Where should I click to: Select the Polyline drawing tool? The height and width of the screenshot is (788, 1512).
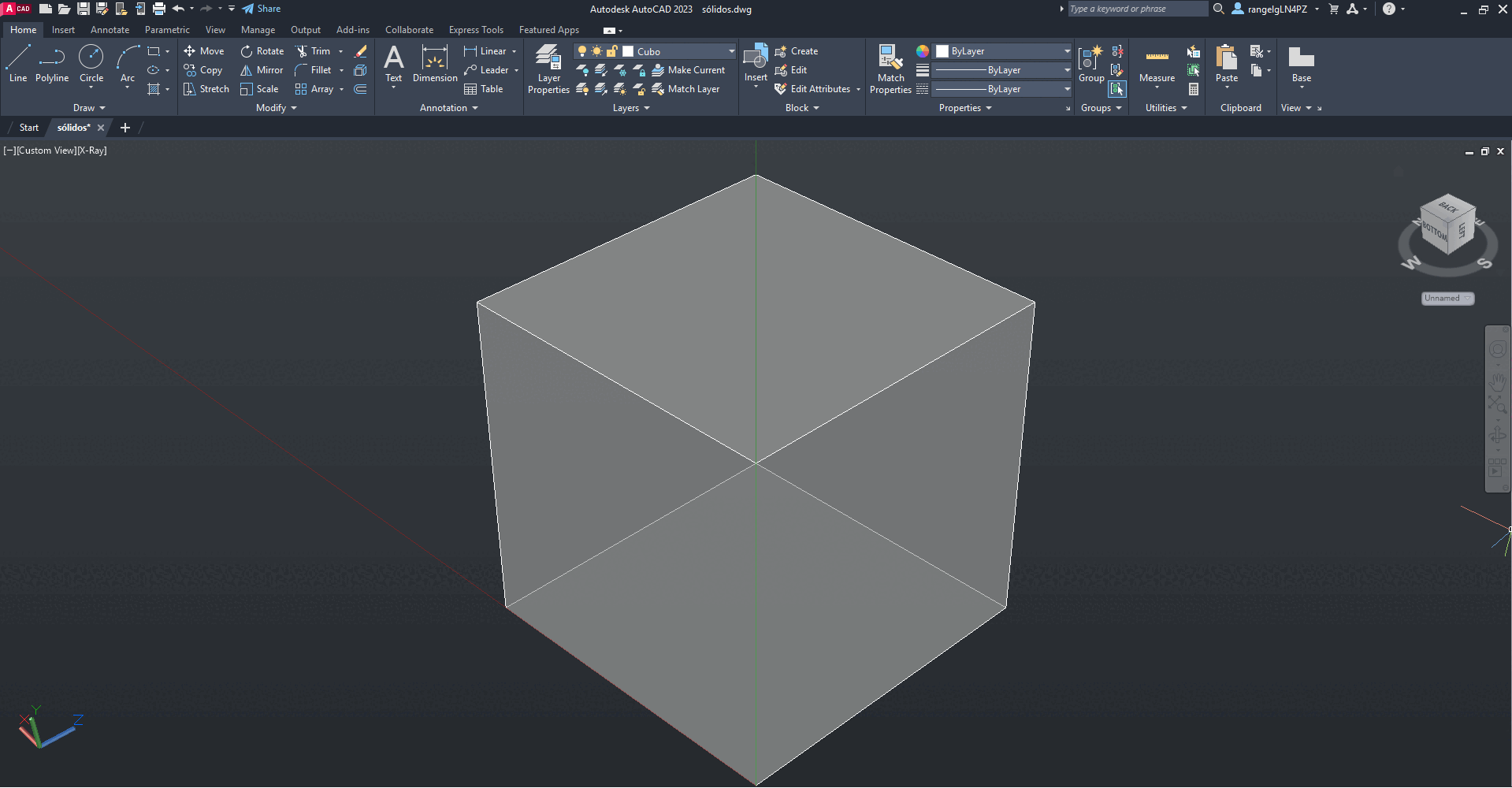(x=52, y=63)
